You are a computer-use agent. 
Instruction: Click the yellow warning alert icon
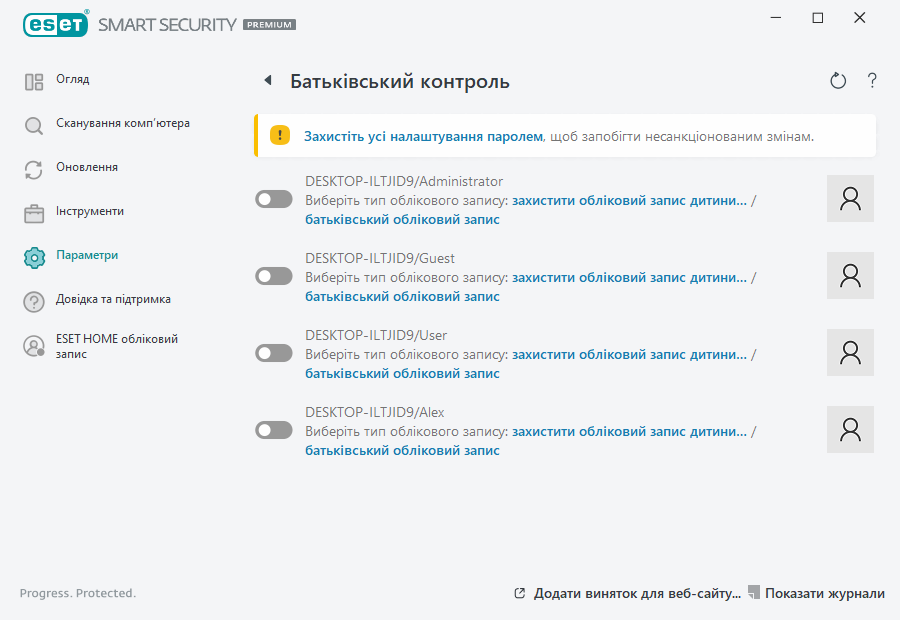pyautogui.click(x=280, y=135)
